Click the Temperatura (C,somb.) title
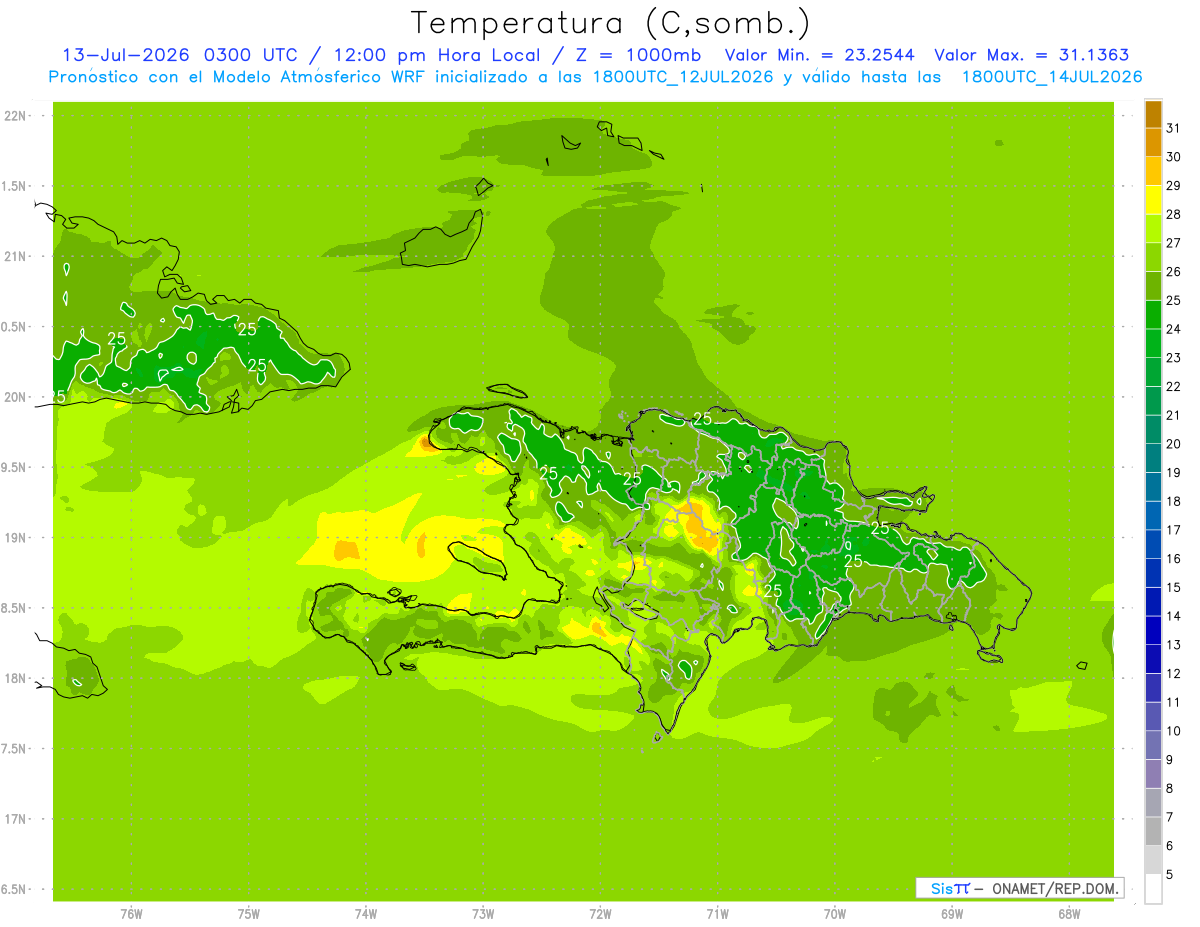 pyautogui.click(x=611, y=23)
